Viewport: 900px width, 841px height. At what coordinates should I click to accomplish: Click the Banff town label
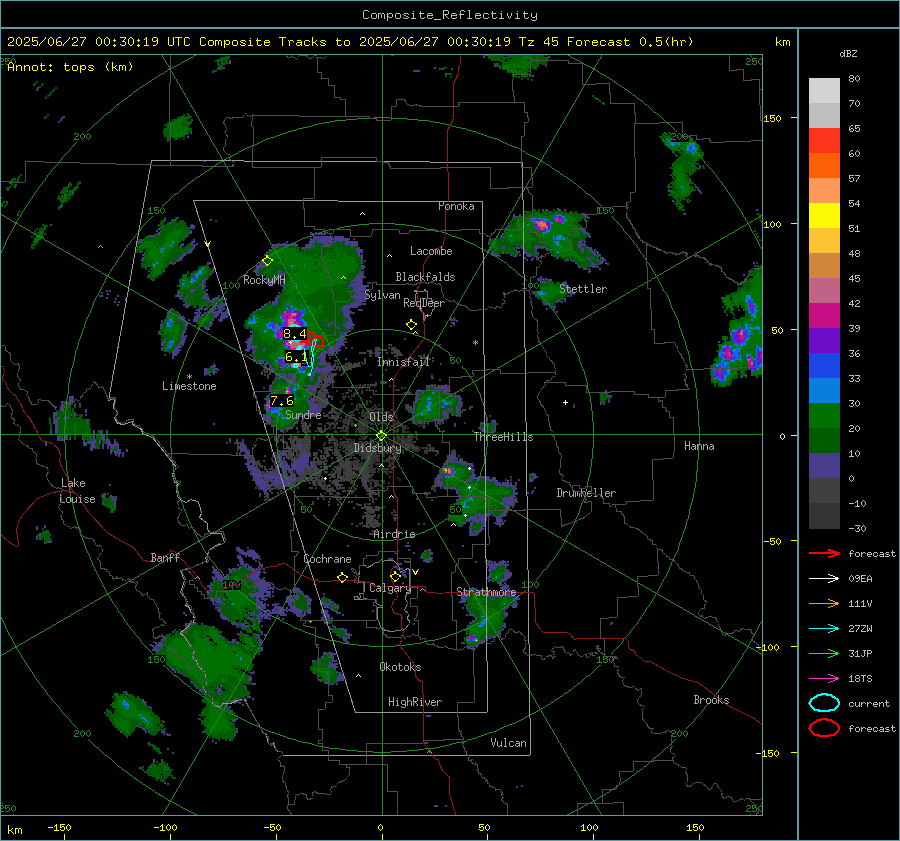point(165,558)
